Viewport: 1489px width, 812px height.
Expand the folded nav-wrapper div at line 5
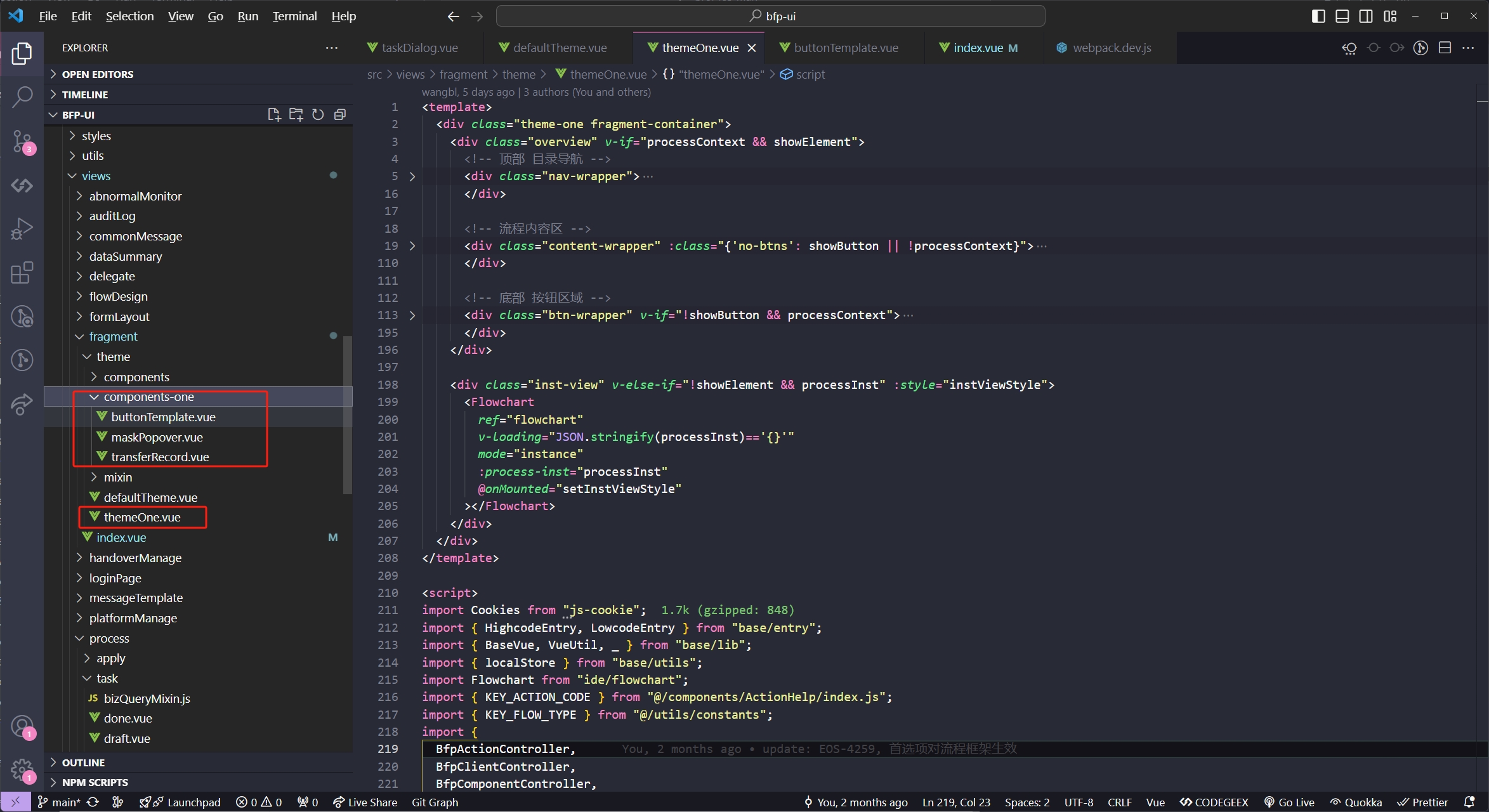click(412, 176)
